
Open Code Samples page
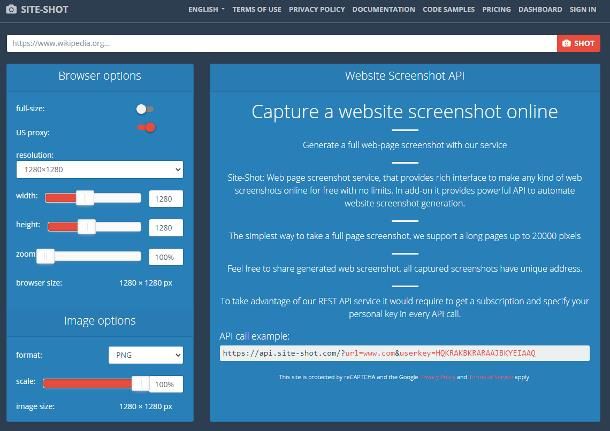tap(449, 9)
